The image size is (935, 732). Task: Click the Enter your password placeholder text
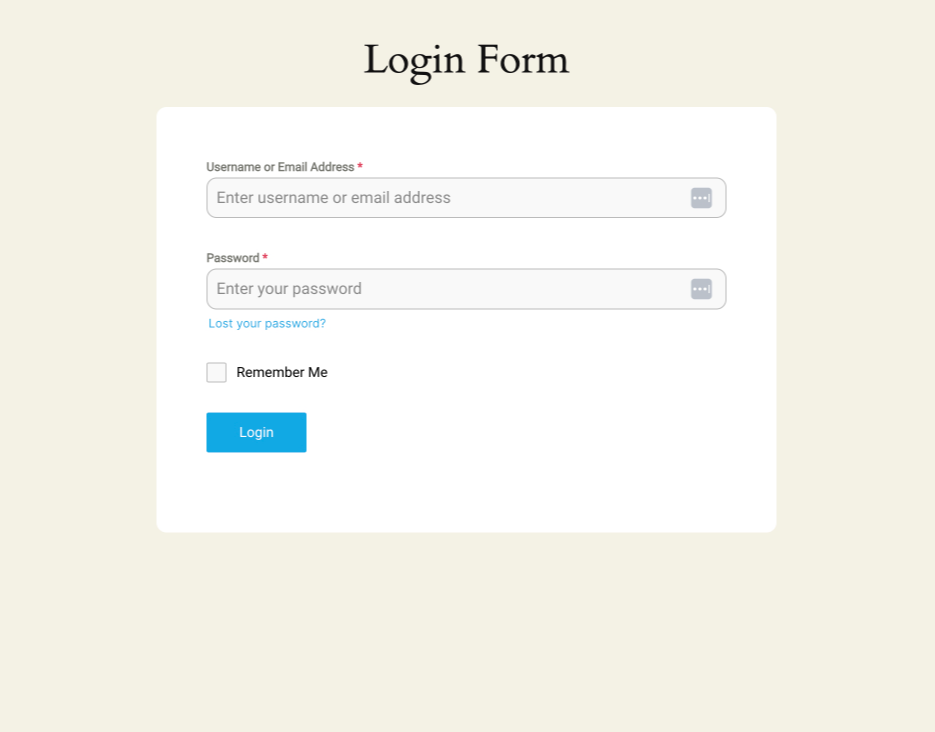click(289, 289)
